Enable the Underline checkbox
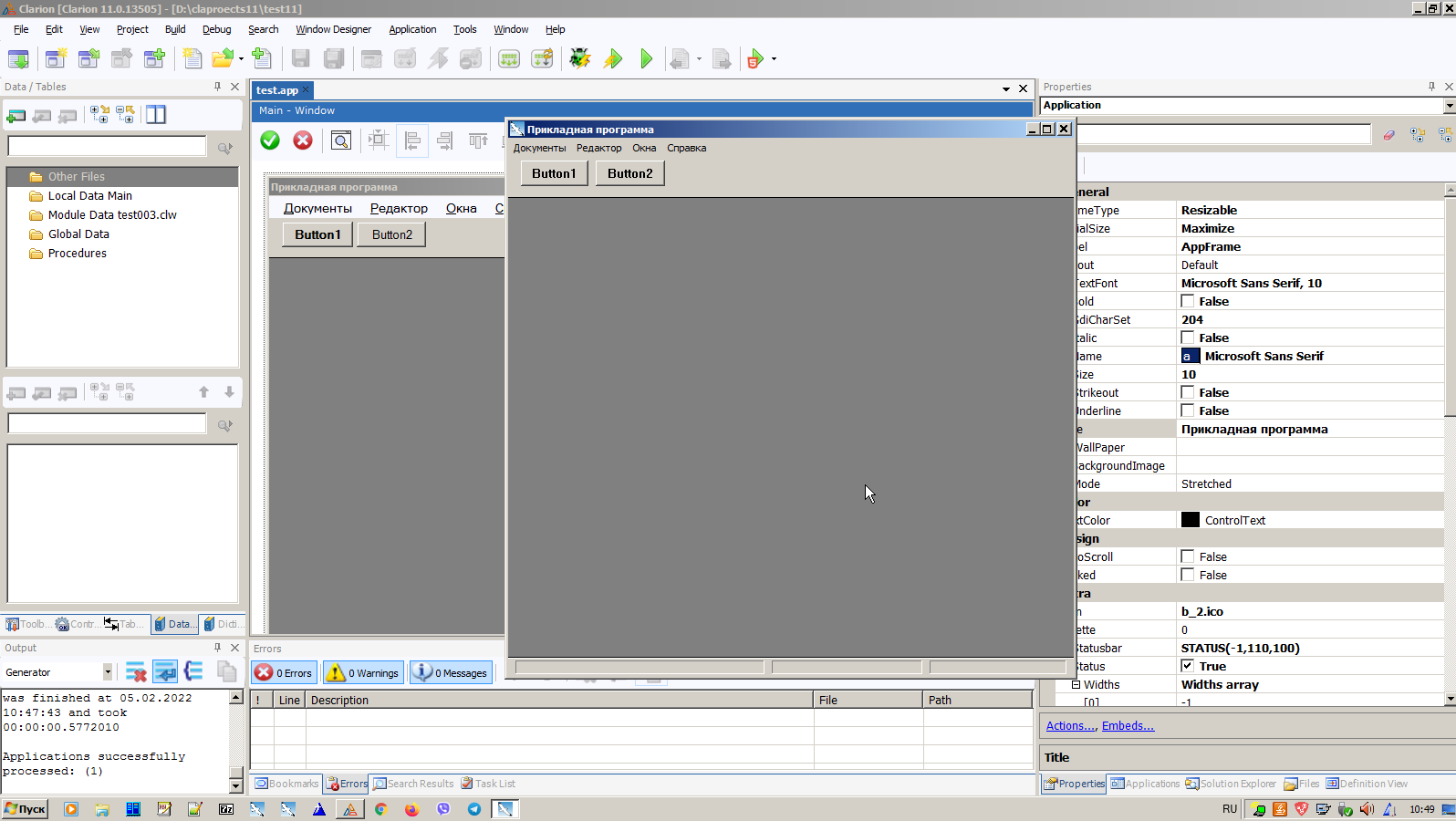 point(1188,410)
